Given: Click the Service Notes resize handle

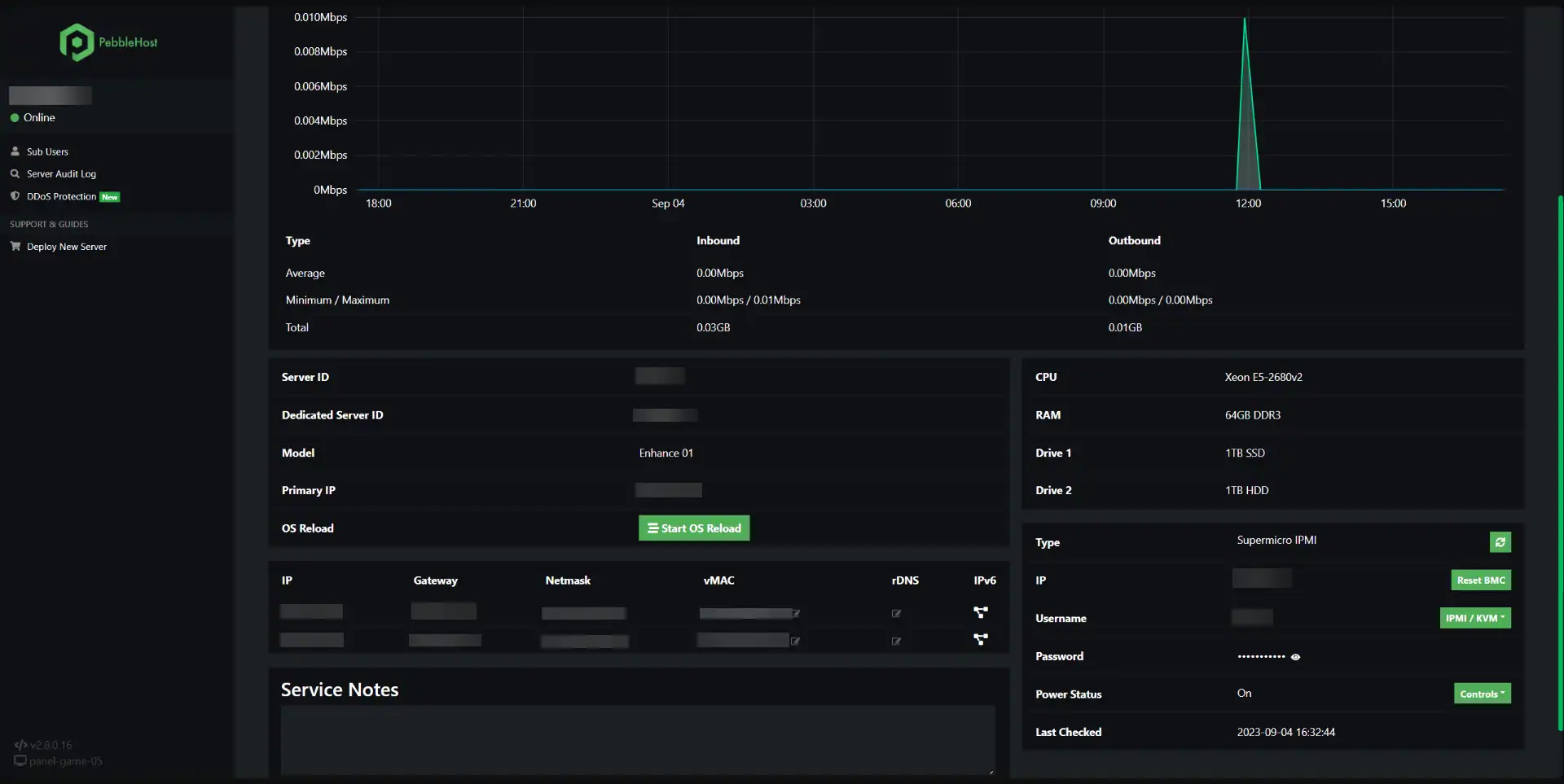Looking at the screenshot, I should 991,771.
